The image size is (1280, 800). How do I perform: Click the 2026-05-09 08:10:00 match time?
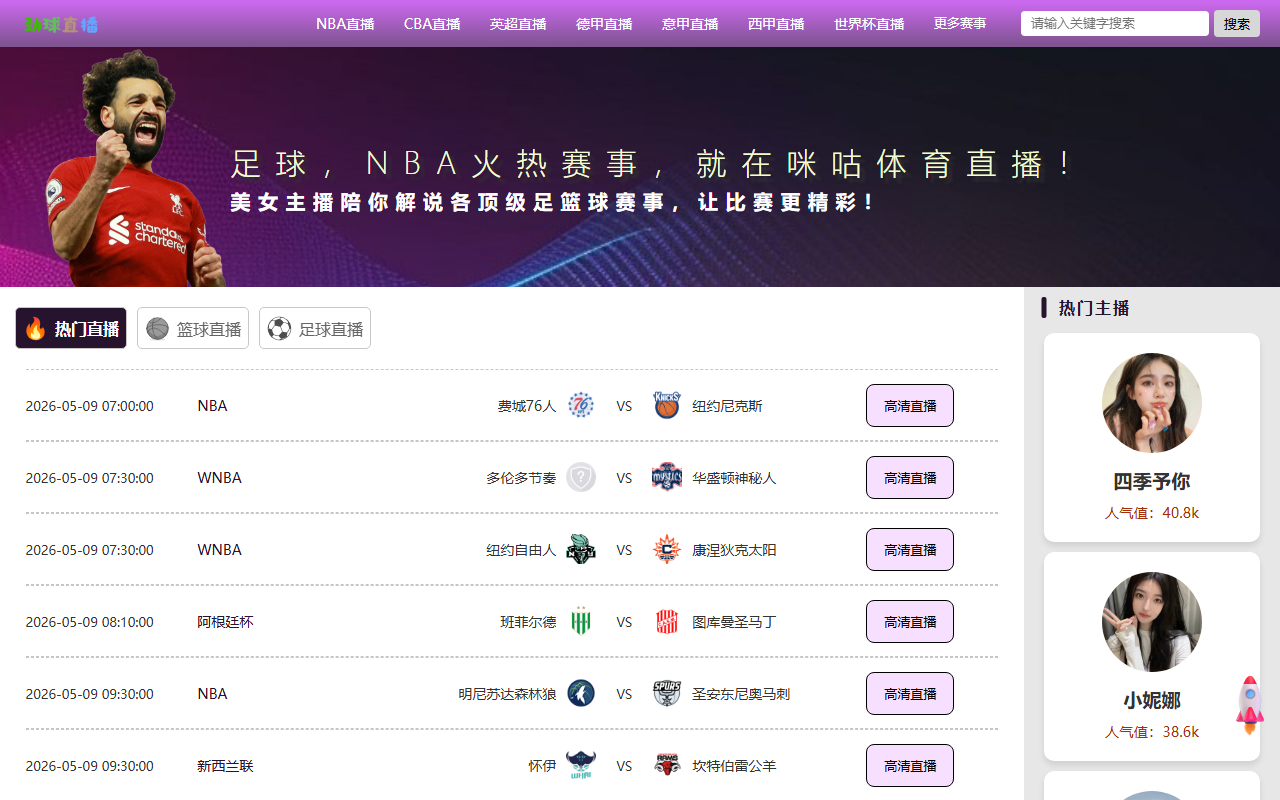(x=89, y=622)
